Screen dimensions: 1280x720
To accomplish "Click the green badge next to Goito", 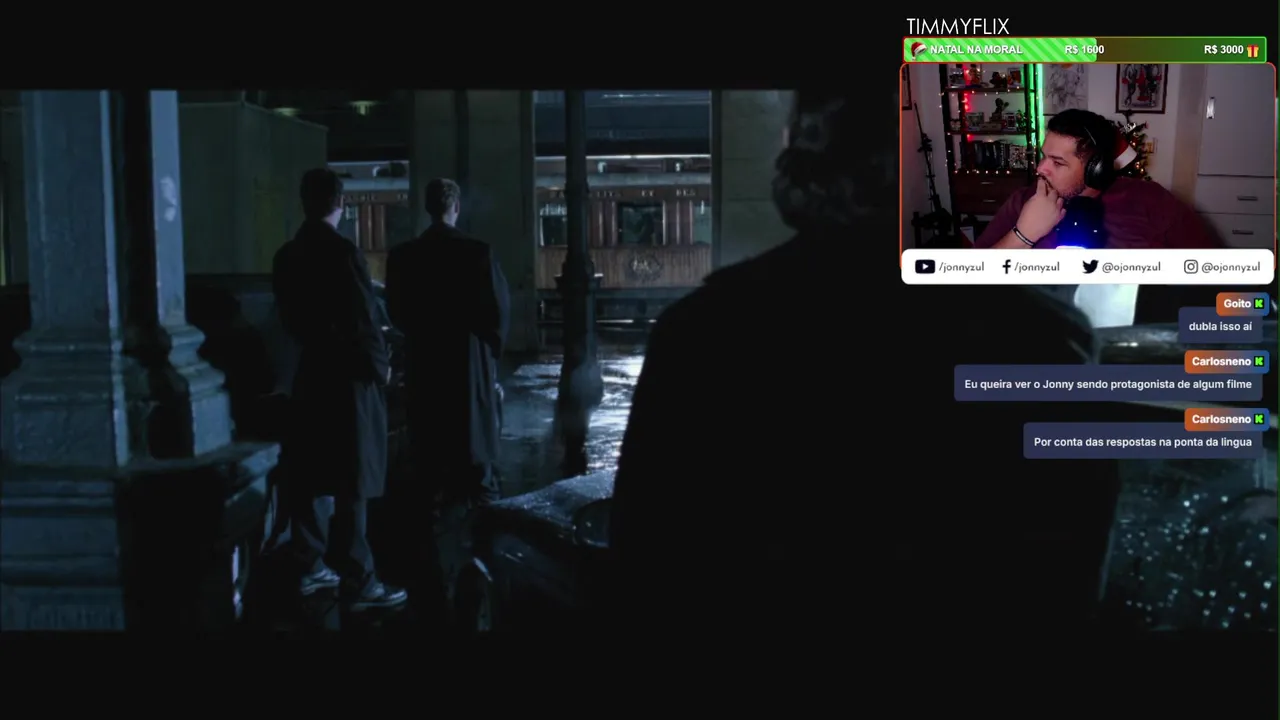I will (1259, 303).
